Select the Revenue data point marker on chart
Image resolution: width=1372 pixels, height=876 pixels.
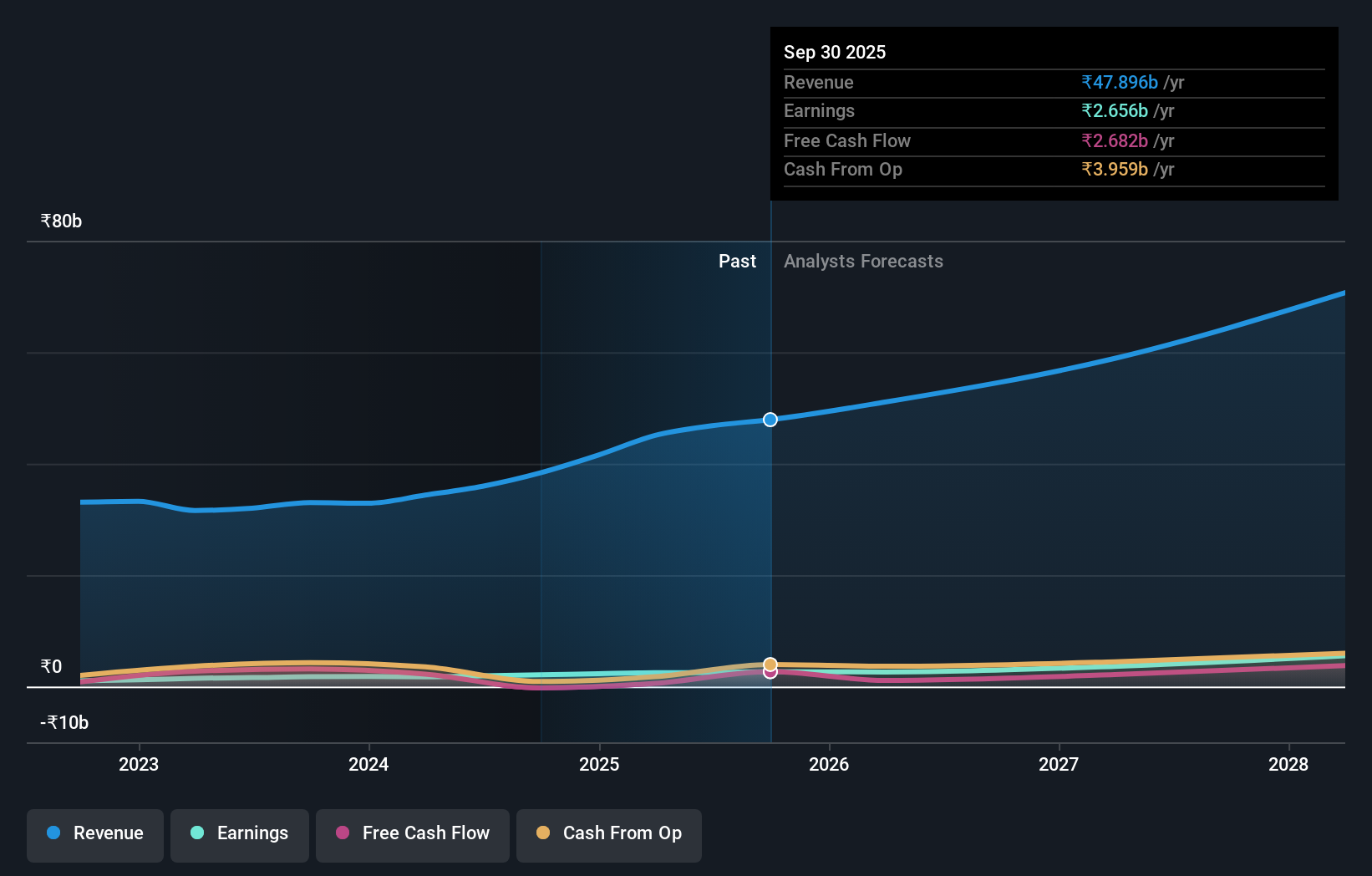click(x=770, y=420)
